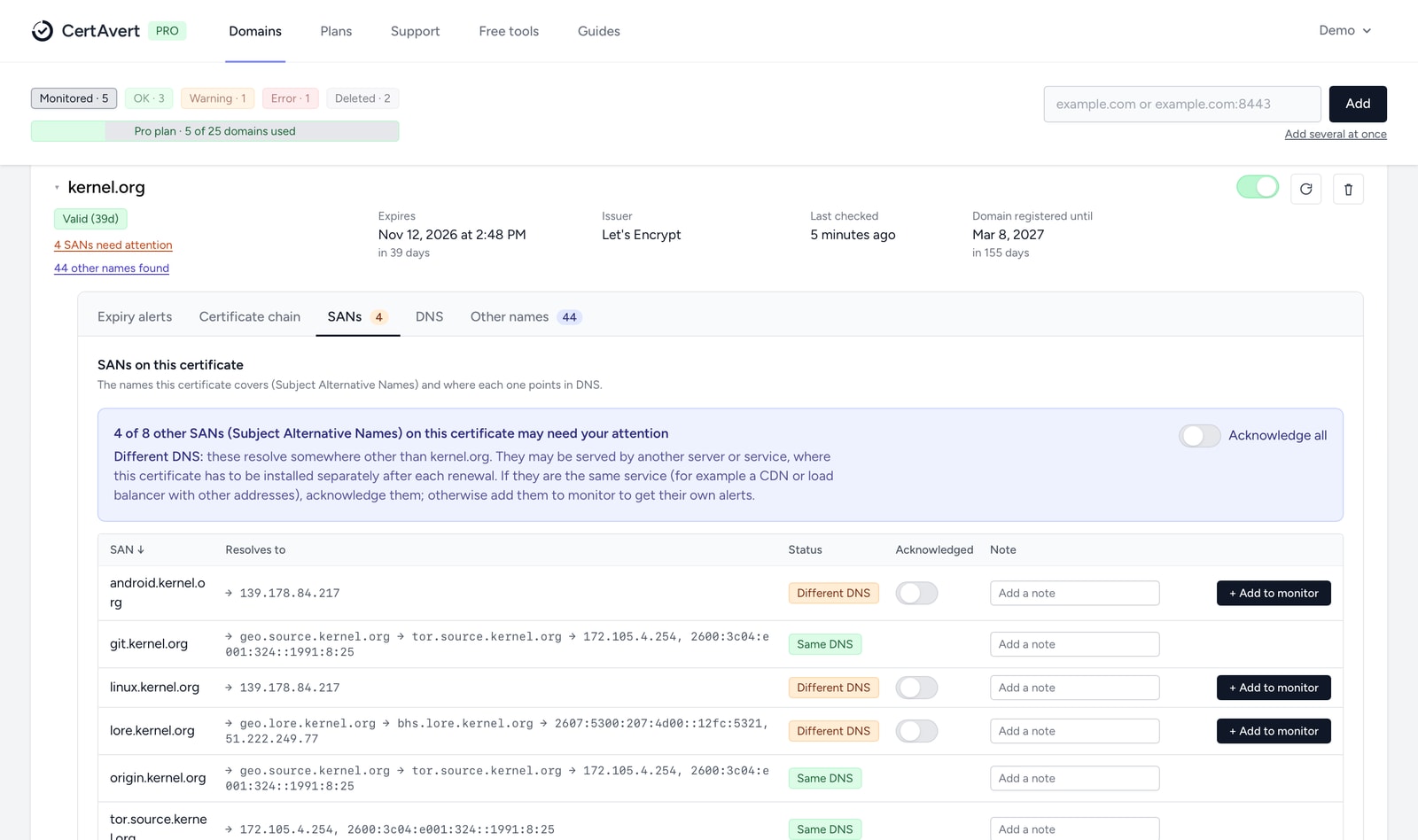The width and height of the screenshot is (1418, 840).
Task: Open Free tools in the navigation
Action: tap(509, 31)
